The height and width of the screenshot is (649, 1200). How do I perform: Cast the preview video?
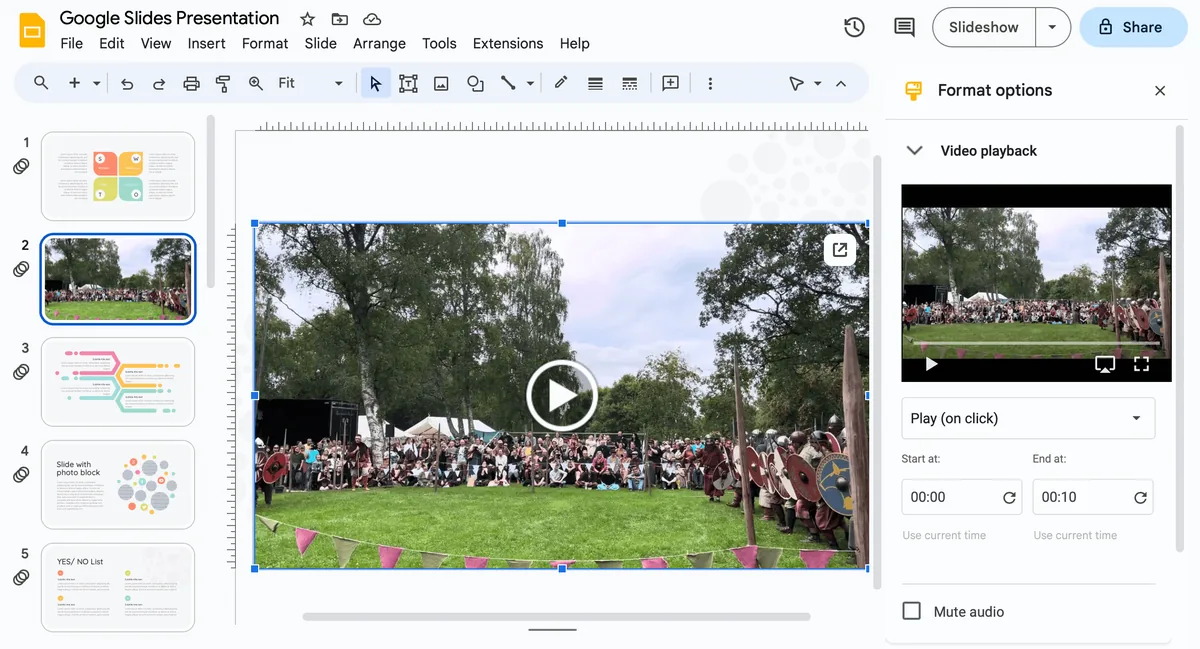coord(1105,365)
